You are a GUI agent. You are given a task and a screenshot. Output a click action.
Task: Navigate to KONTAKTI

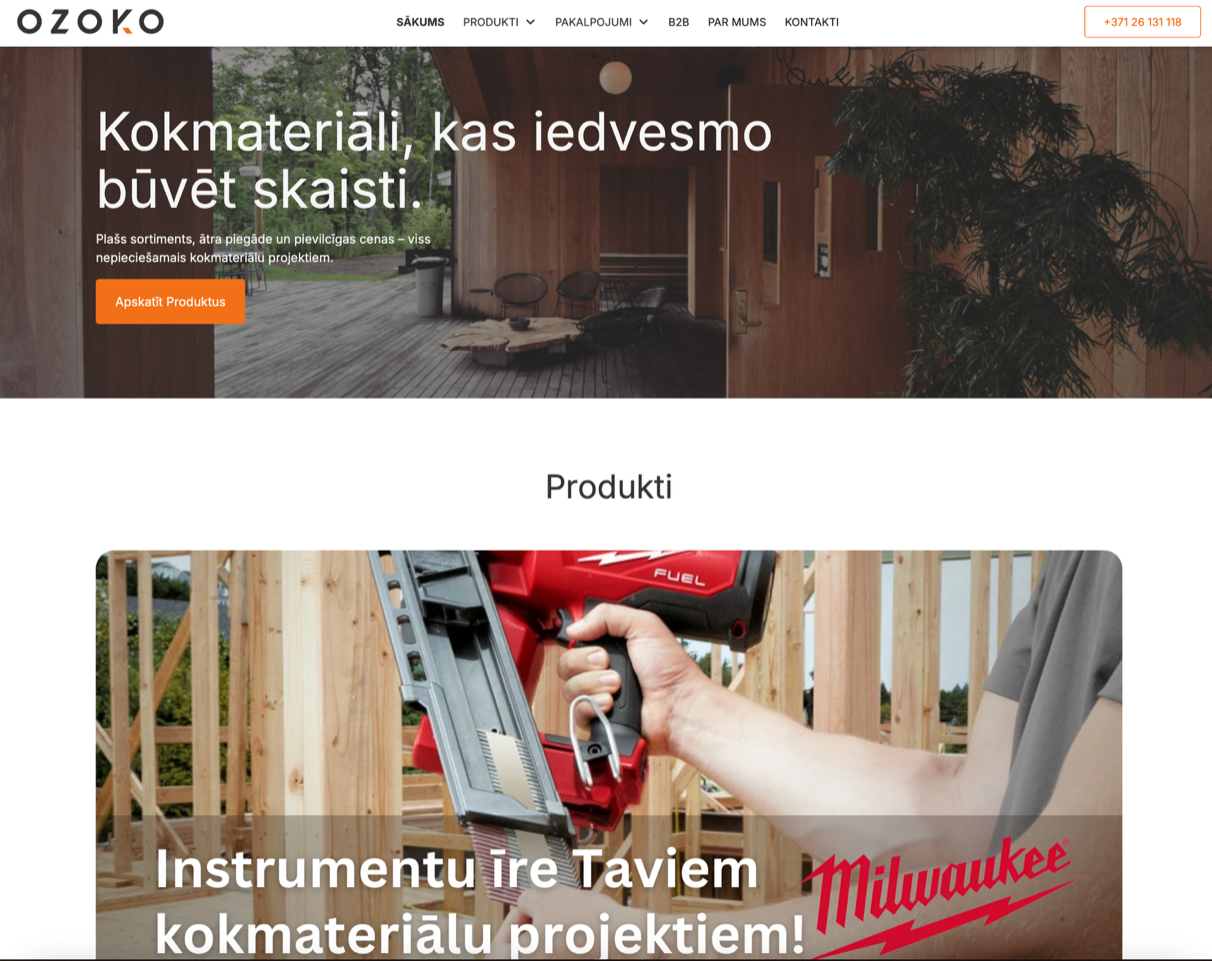click(811, 22)
